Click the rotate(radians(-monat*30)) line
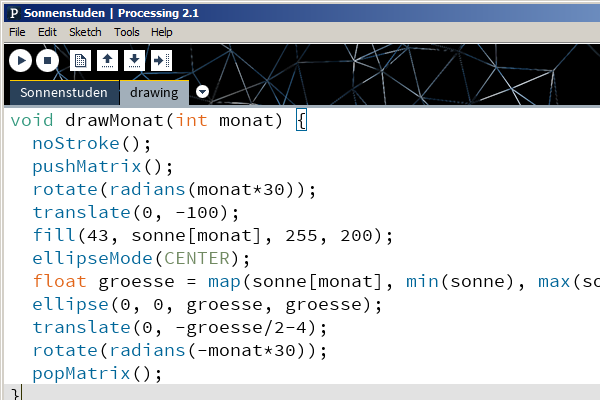This screenshot has height=400, width=600. (x=180, y=351)
